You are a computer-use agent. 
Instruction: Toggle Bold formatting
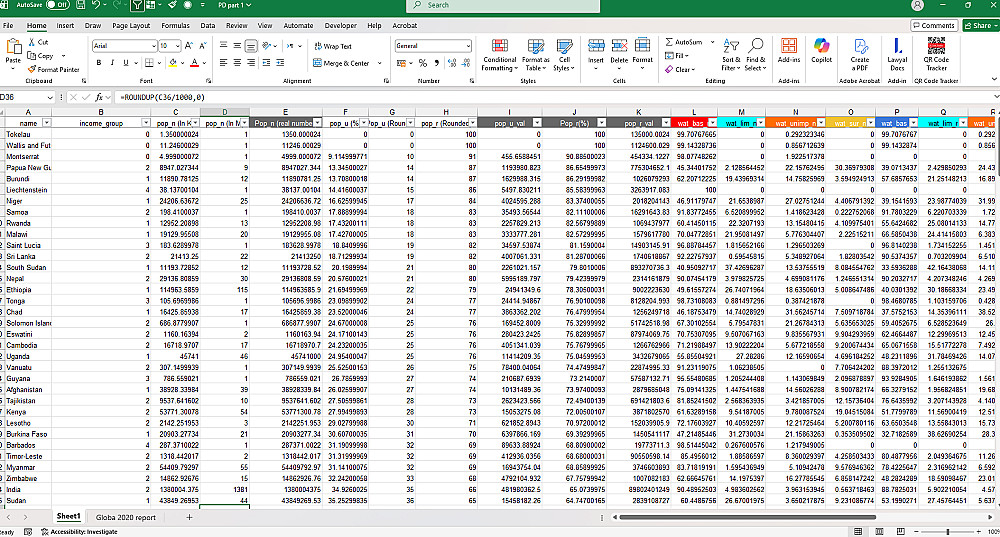point(98,63)
